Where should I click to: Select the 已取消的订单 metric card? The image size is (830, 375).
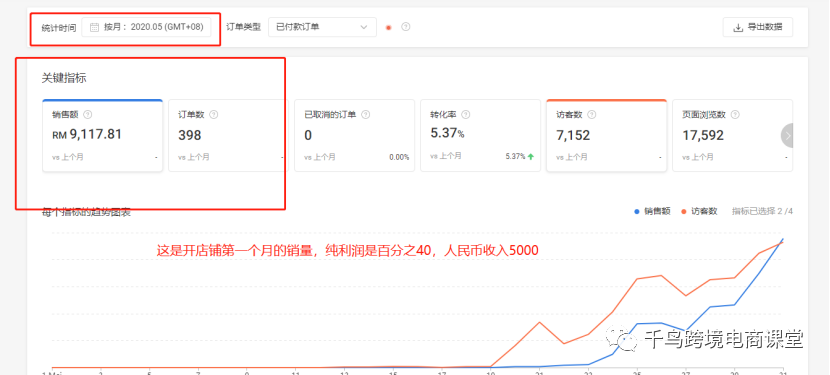pos(354,135)
